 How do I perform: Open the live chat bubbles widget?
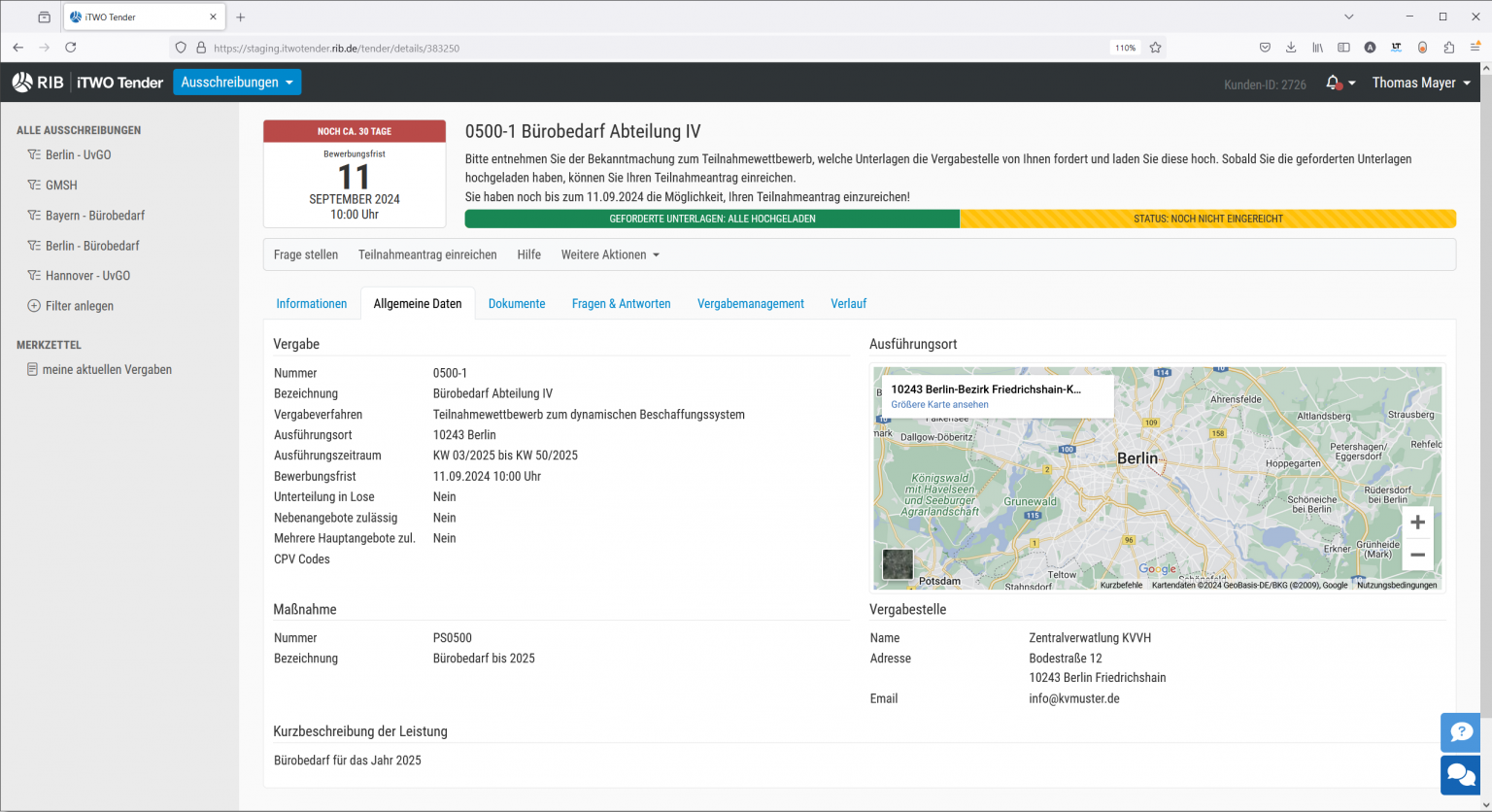[x=1461, y=775]
